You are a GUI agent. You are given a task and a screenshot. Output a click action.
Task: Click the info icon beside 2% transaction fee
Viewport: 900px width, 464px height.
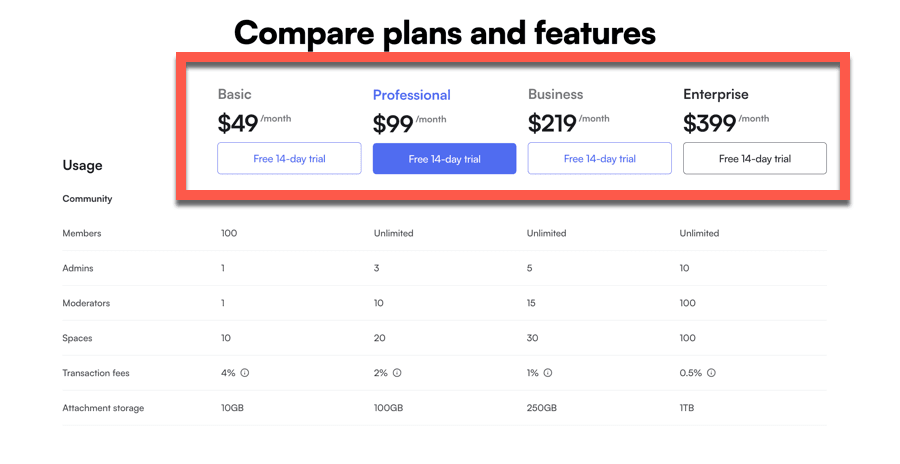[x=397, y=373]
